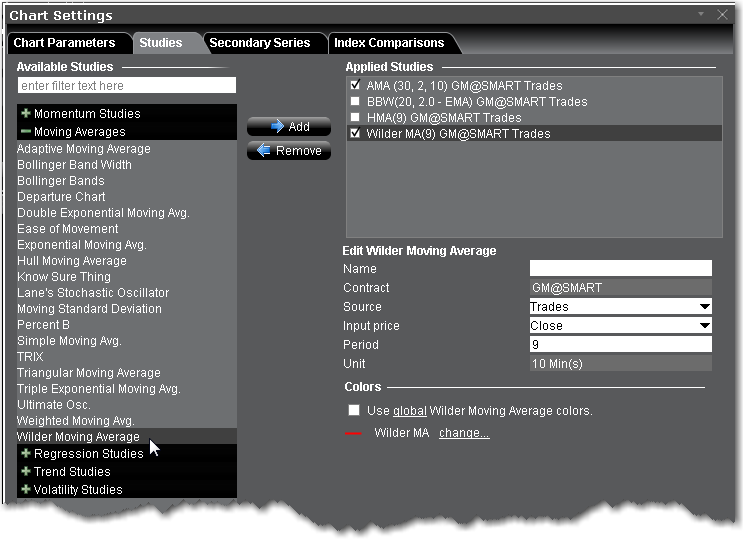Open the title bar dropdown arrow

tap(701, 15)
